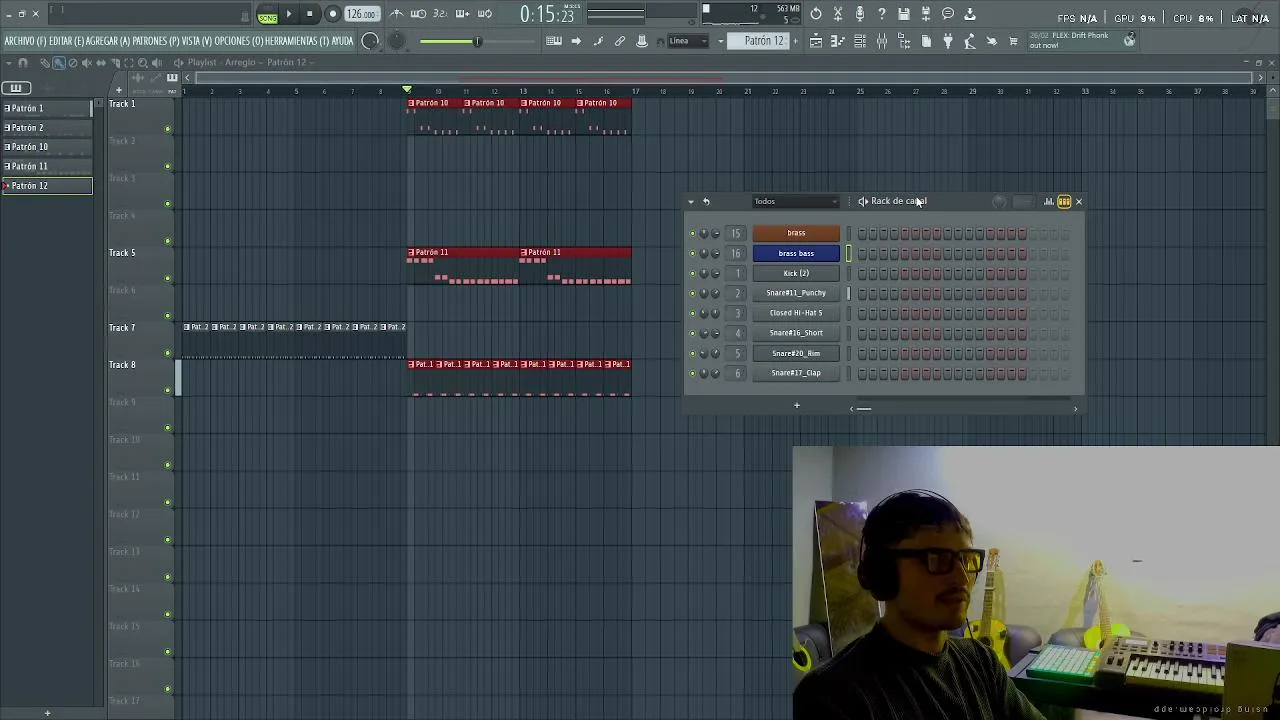
Task: Mute the Closed Hi-Hat 5 channel LED
Action: (692, 313)
